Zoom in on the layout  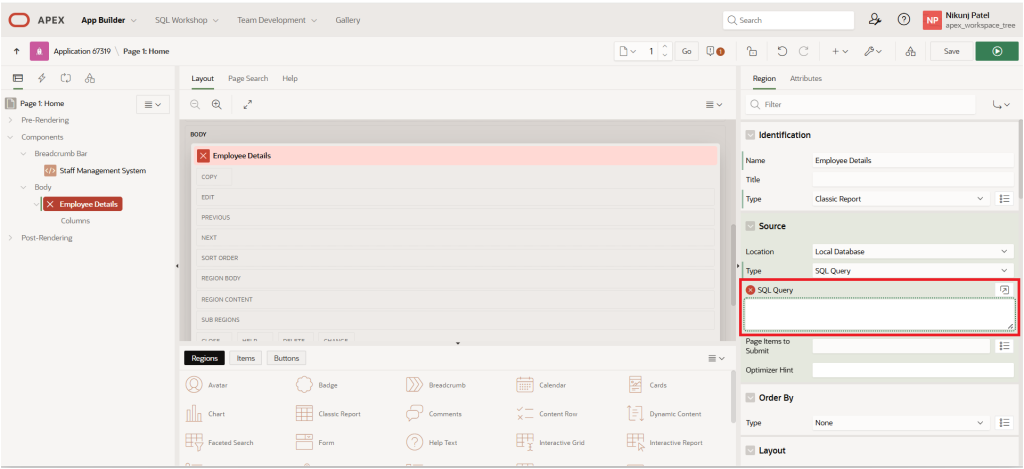[216, 104]
